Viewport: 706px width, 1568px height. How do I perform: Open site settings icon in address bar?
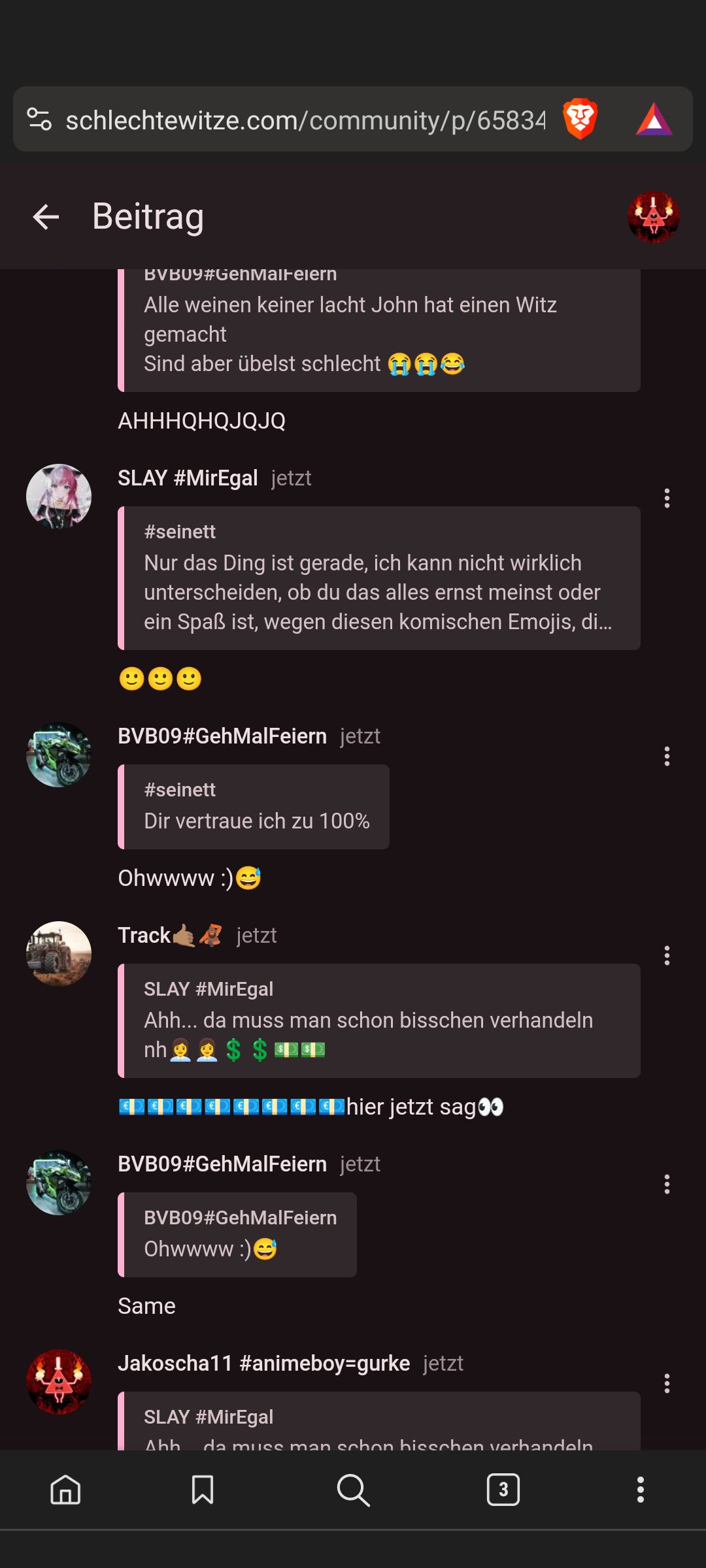tap(39, 119)
